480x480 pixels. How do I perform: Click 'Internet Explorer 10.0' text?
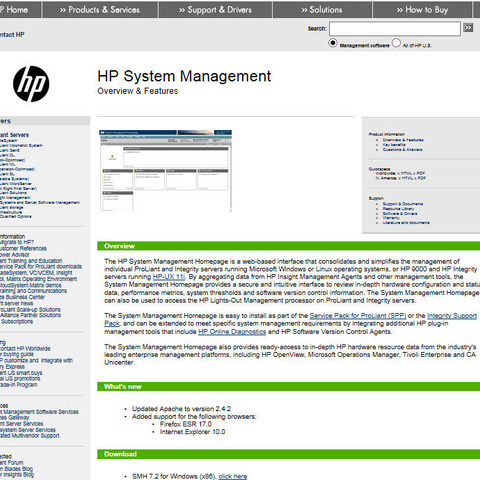(x=192, y=432)
